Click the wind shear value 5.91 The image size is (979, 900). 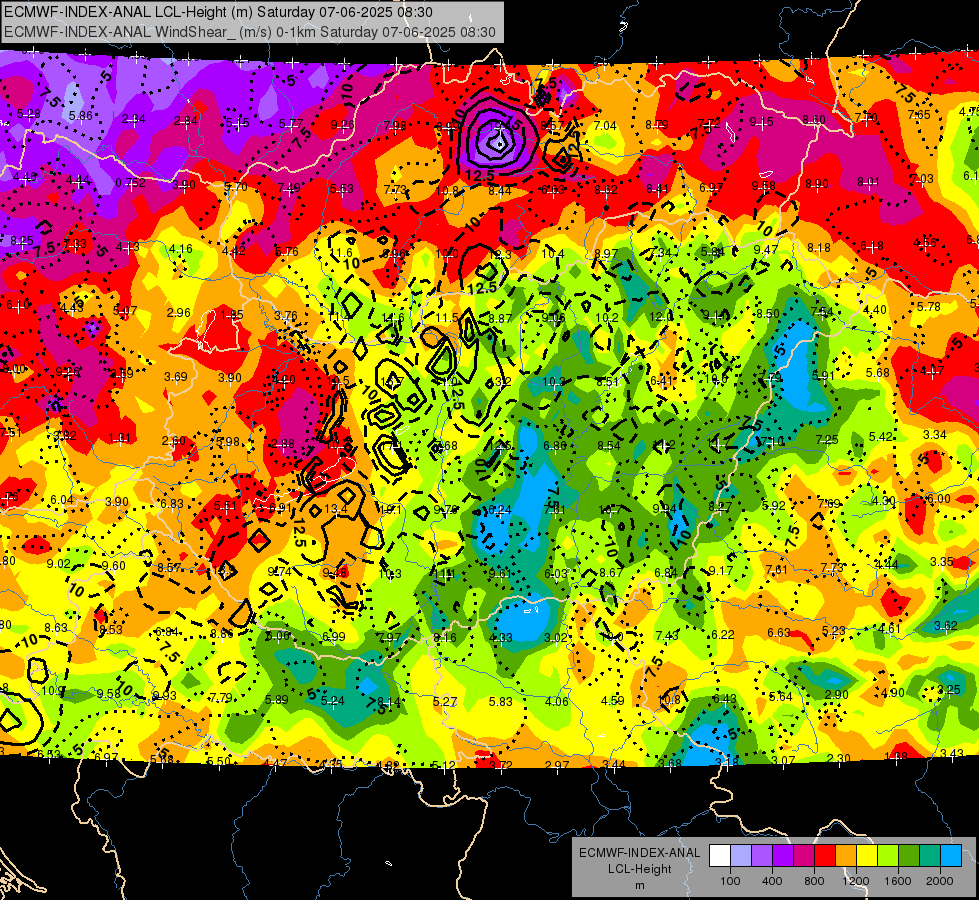point(823,375)
